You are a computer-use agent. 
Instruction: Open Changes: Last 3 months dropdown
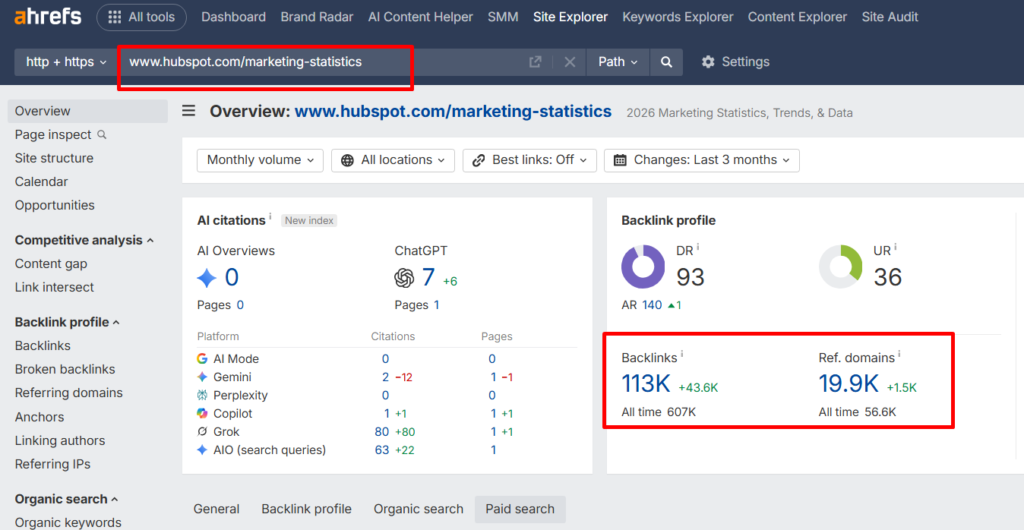click(x=701, y=160)
